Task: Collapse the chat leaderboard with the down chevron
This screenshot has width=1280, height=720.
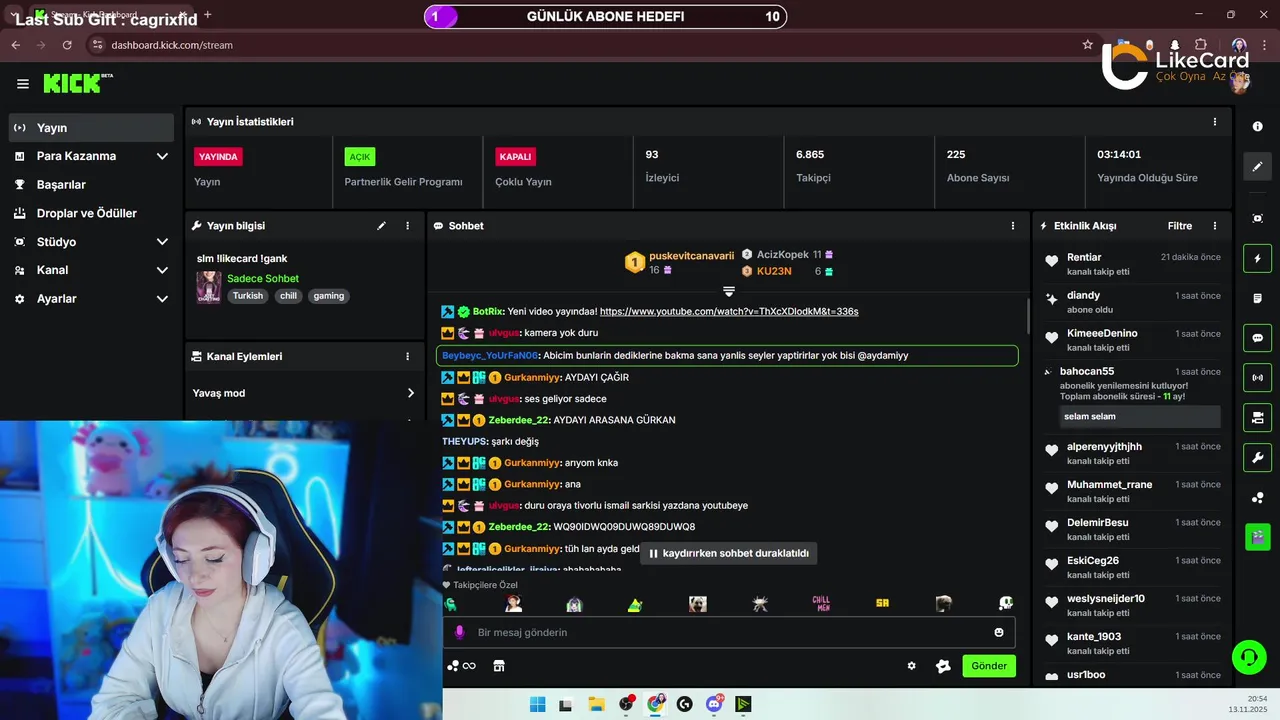Action: click(729, 292)
